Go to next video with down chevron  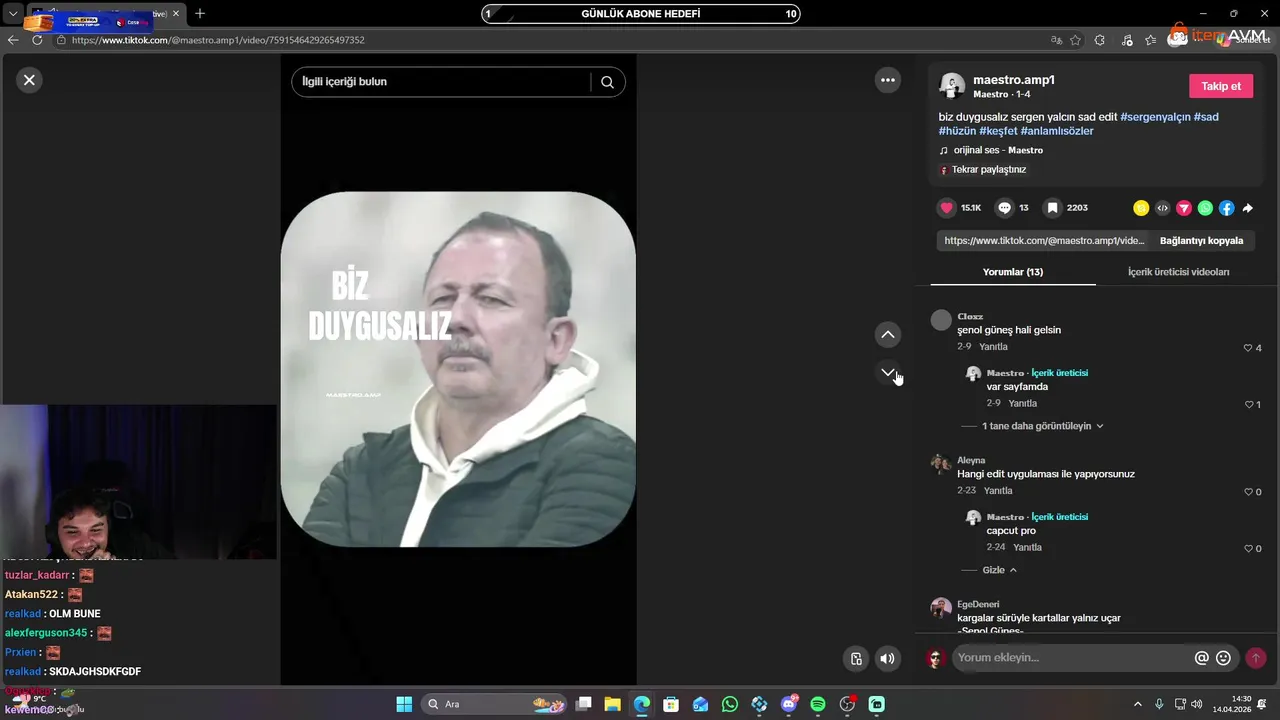pos(887,372)
